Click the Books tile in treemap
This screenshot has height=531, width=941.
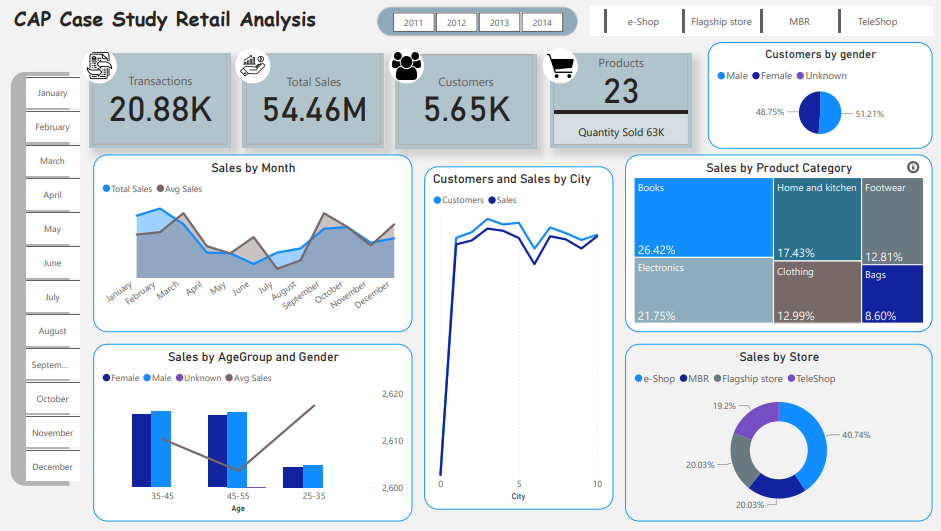[x=703, y=217]
